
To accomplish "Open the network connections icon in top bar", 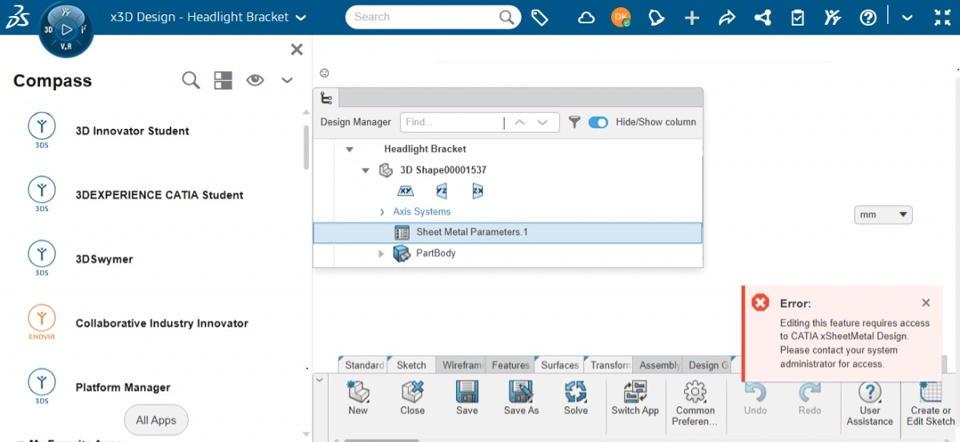I will tap(762, 18).
